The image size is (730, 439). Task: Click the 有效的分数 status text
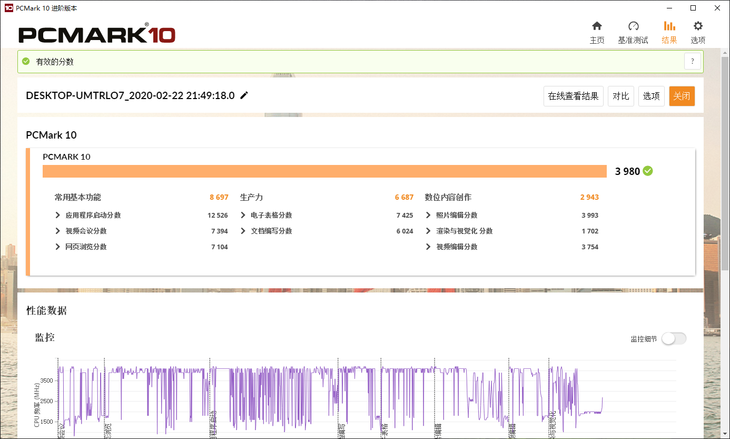54,61
